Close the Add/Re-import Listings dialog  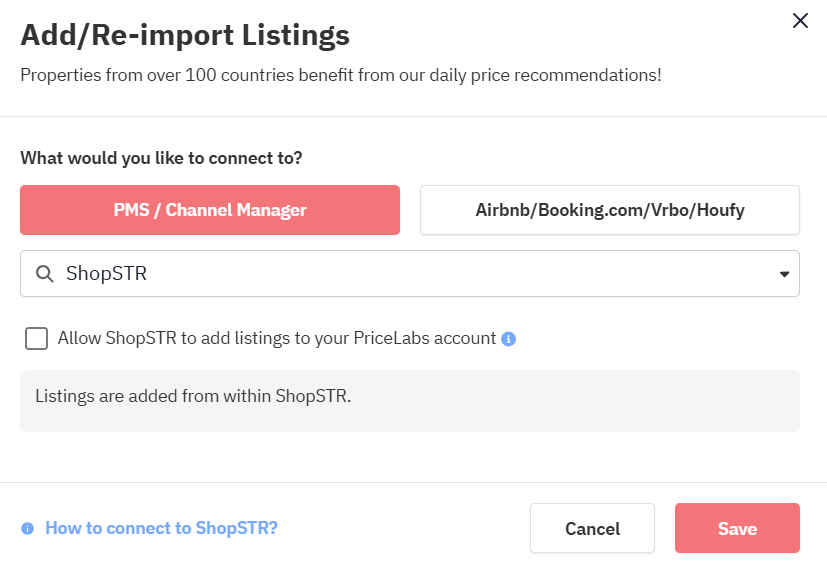[x=800, y=21]
